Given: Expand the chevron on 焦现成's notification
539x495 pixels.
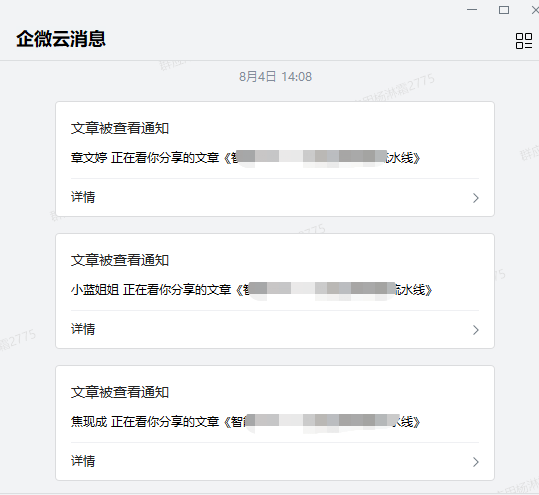Looking at the screenshot, I should click(476, 462).
